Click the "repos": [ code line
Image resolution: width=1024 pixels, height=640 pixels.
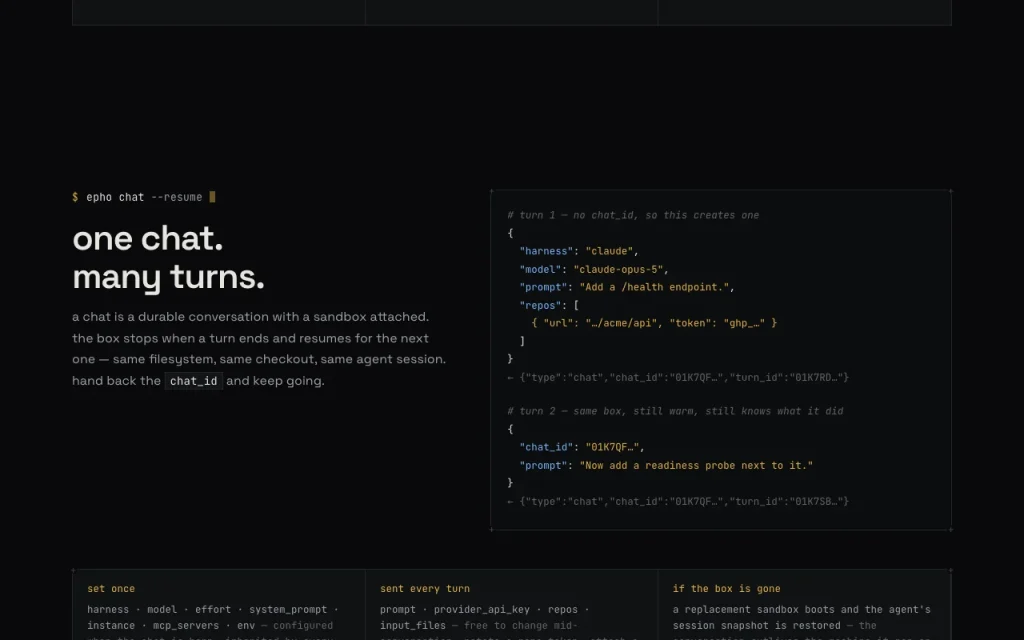(x=549, y=305)
